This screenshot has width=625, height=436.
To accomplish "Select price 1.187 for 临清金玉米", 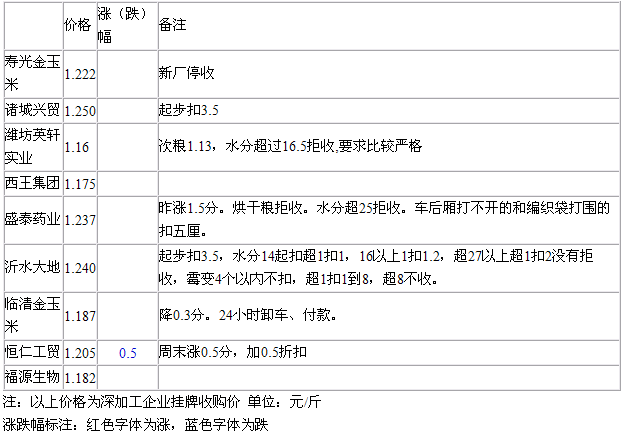I will [80, 316].
